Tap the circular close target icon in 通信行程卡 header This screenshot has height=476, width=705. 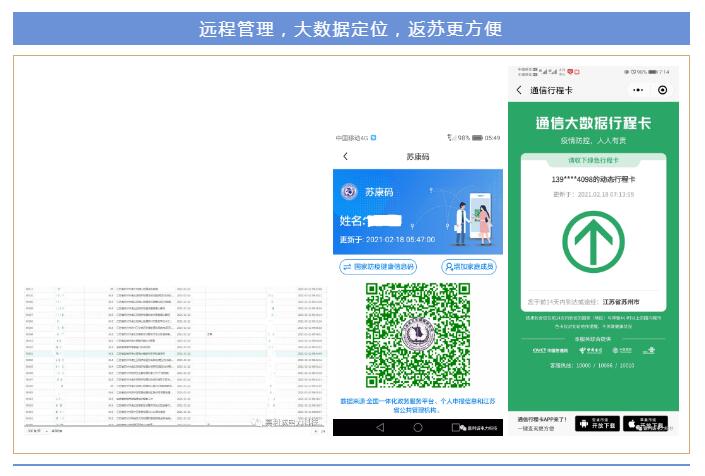pyautogui.click(x=662, y=90)
